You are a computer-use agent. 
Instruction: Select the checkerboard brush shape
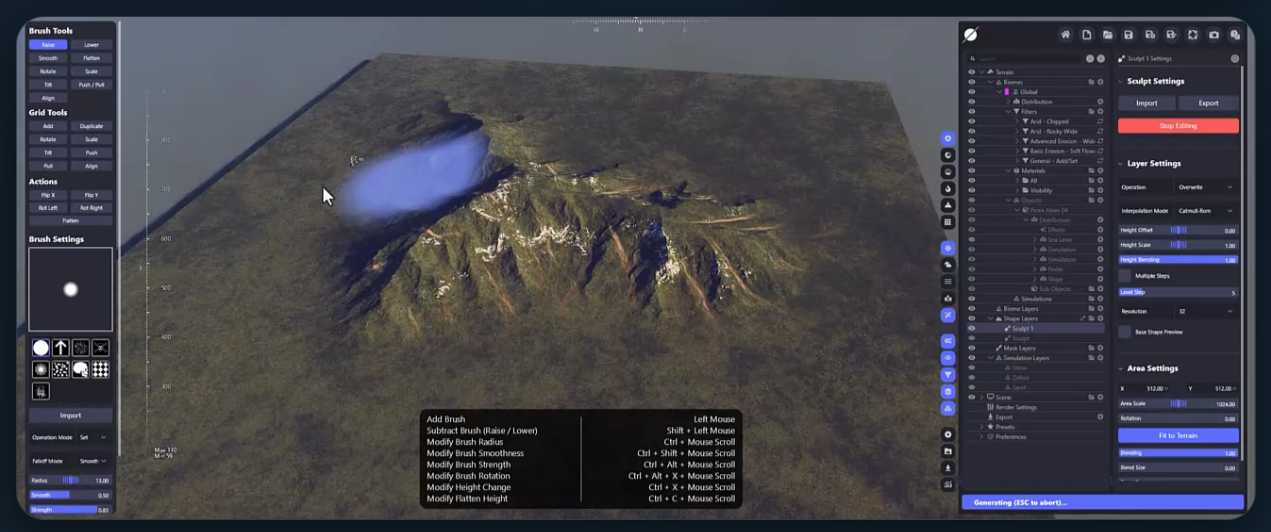tap(101, 370)
